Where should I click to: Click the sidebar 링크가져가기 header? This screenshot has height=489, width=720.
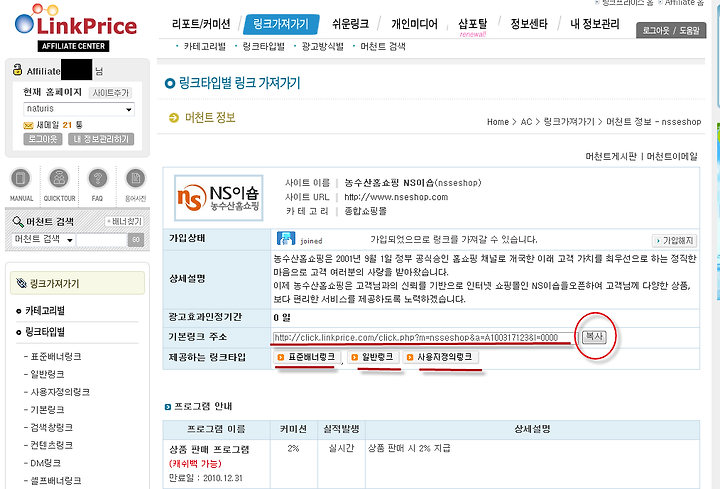(x=77, y=283)
